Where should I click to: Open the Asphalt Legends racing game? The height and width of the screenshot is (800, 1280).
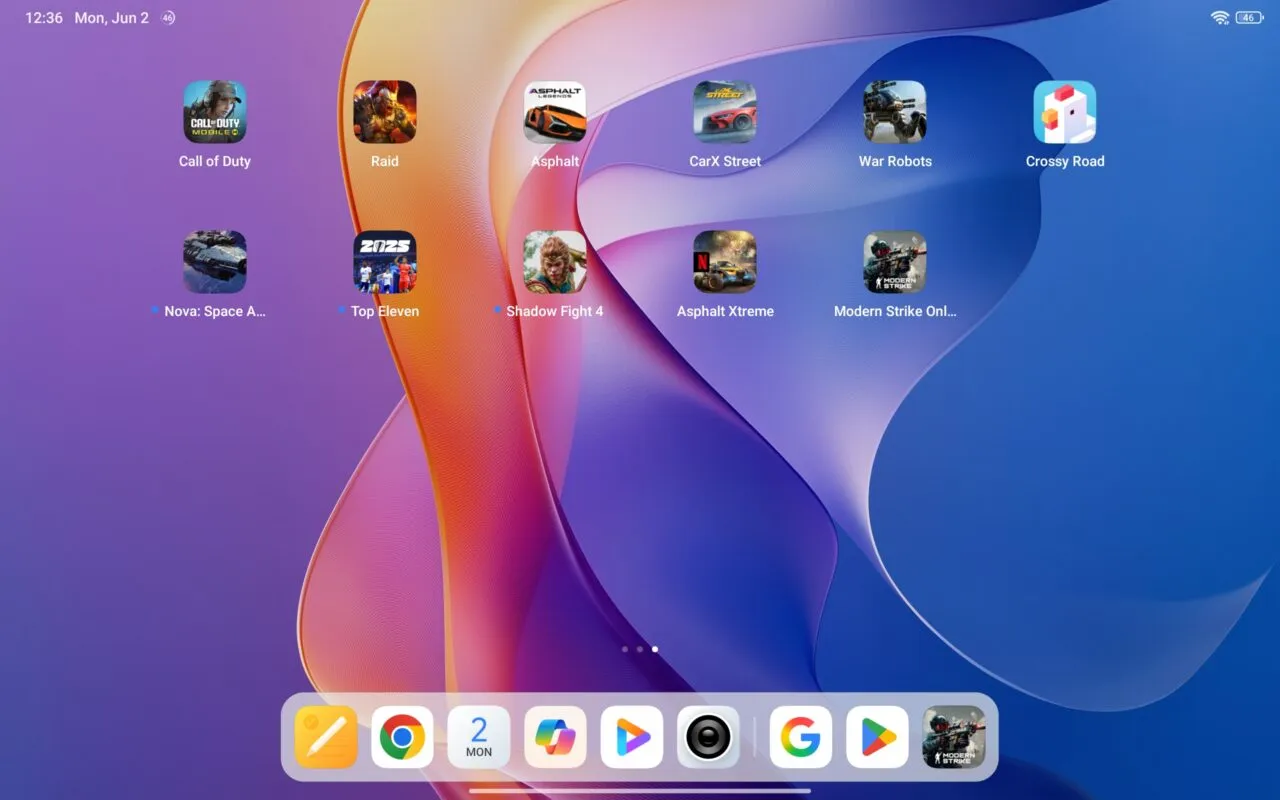[555, 112]
